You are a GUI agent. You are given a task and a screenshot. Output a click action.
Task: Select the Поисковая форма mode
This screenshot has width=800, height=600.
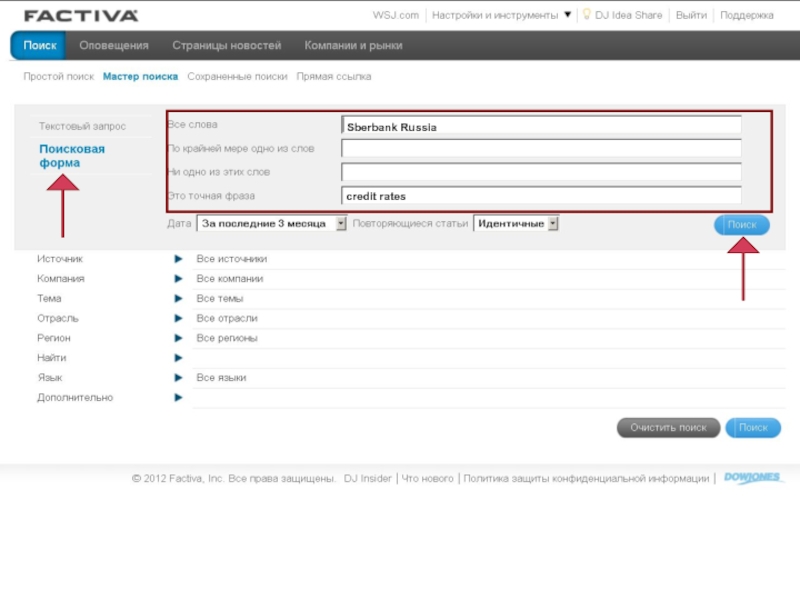click(72, 156)
